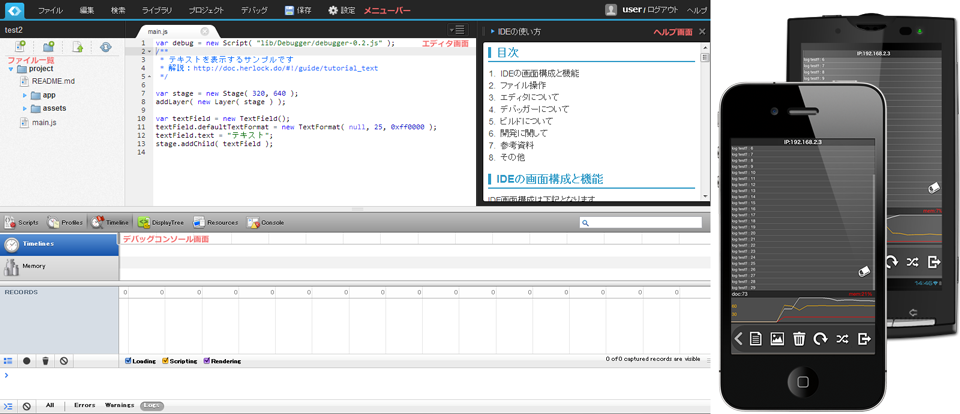Screen dimensions: 960x414
Task: Click the refresh sync icon in file panel
Action: (x=105, y=47)
